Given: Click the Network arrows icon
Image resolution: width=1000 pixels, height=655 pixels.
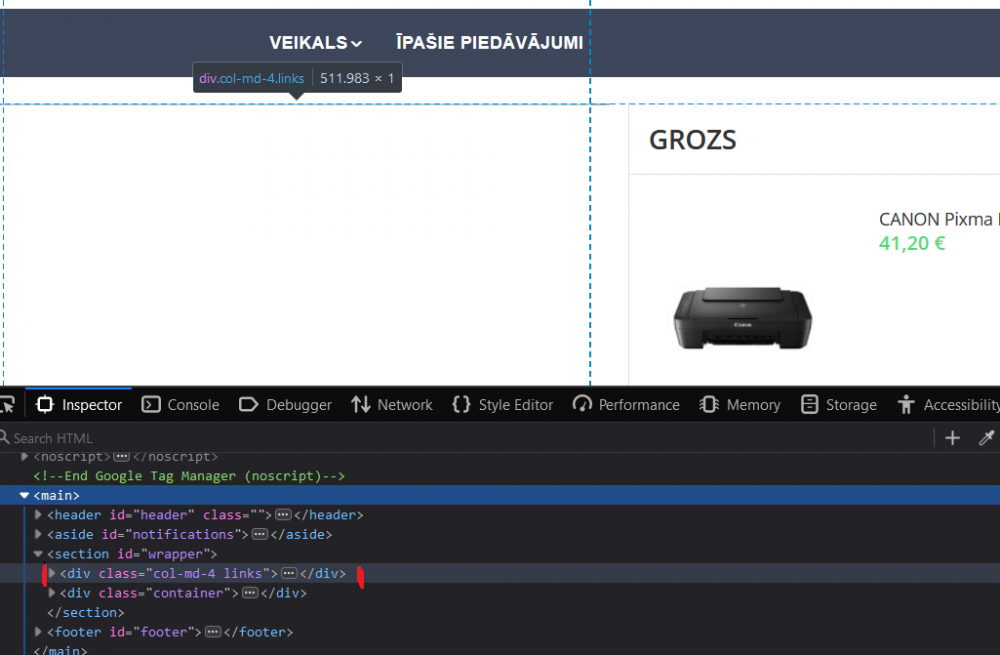Looking at the screenshot, I should coord(360,404).
